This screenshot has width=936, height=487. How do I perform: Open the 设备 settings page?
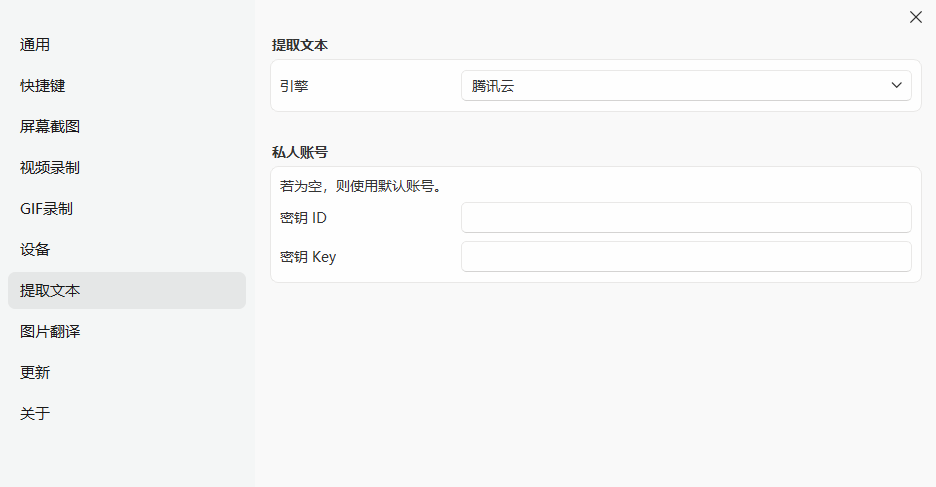click(35, 250)
